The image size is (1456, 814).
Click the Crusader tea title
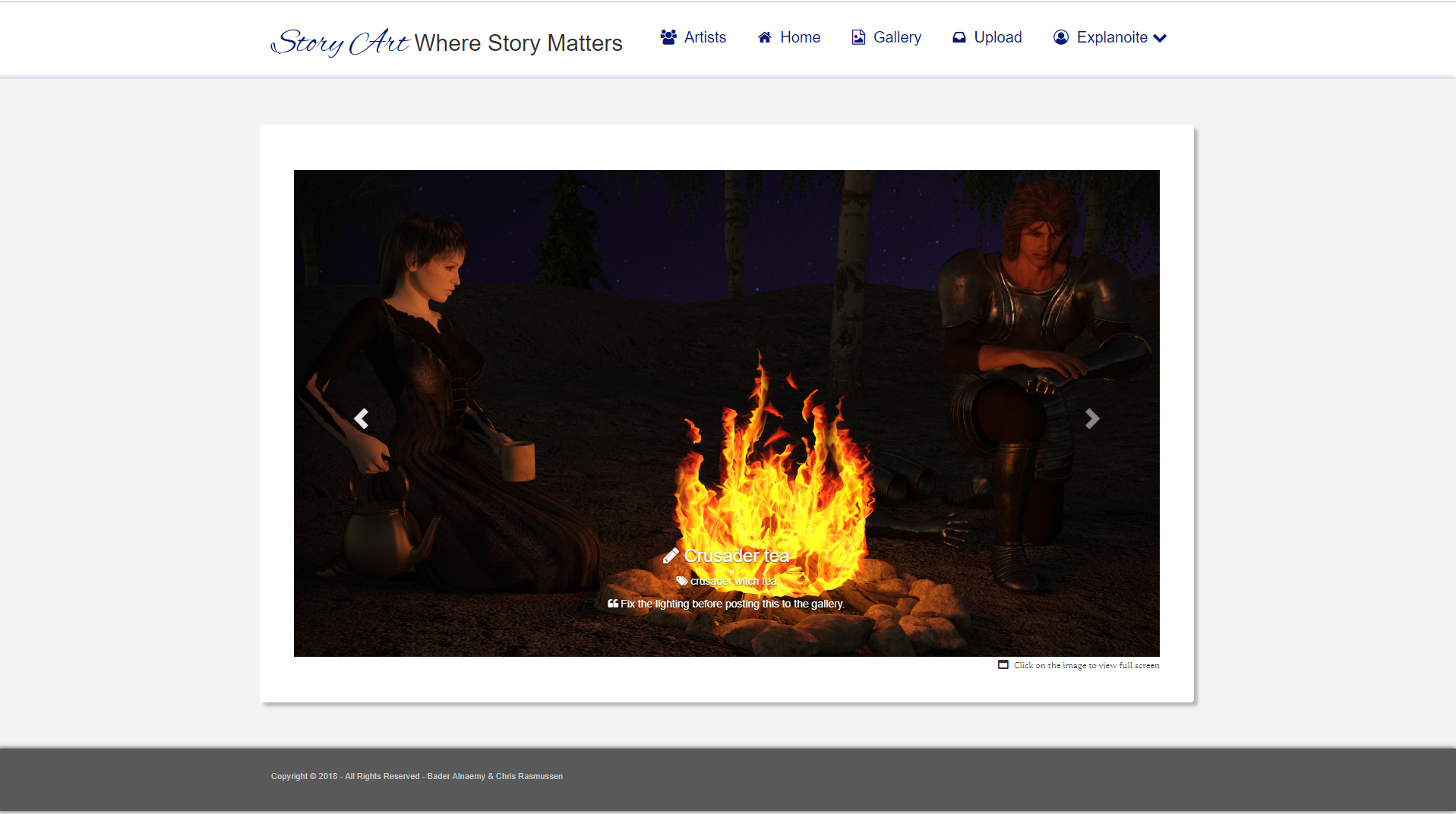(x=737, y=556)
